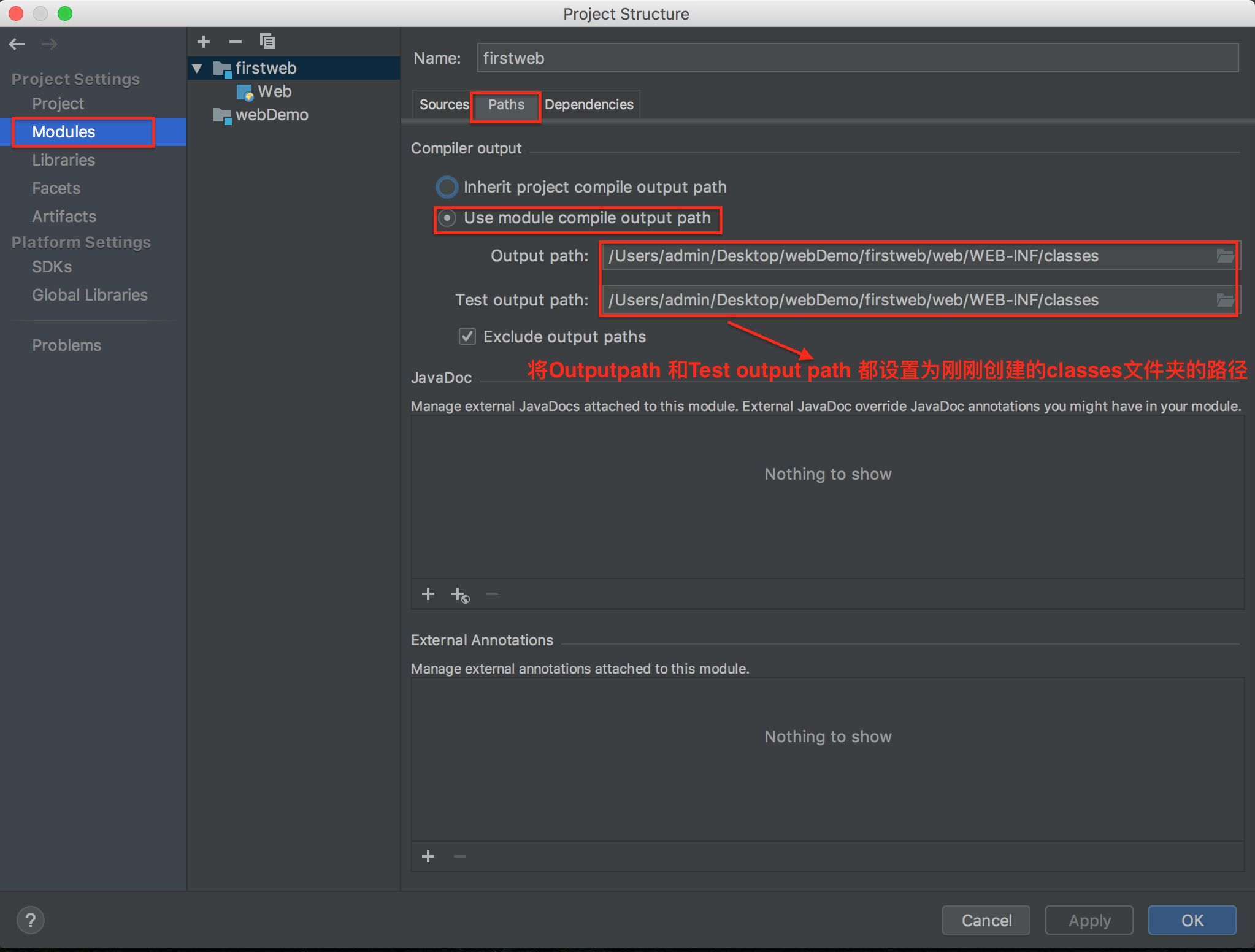Browse folder for Output path
Viewport: 1255px width, 952px height.
click(x=1224, y=256)
